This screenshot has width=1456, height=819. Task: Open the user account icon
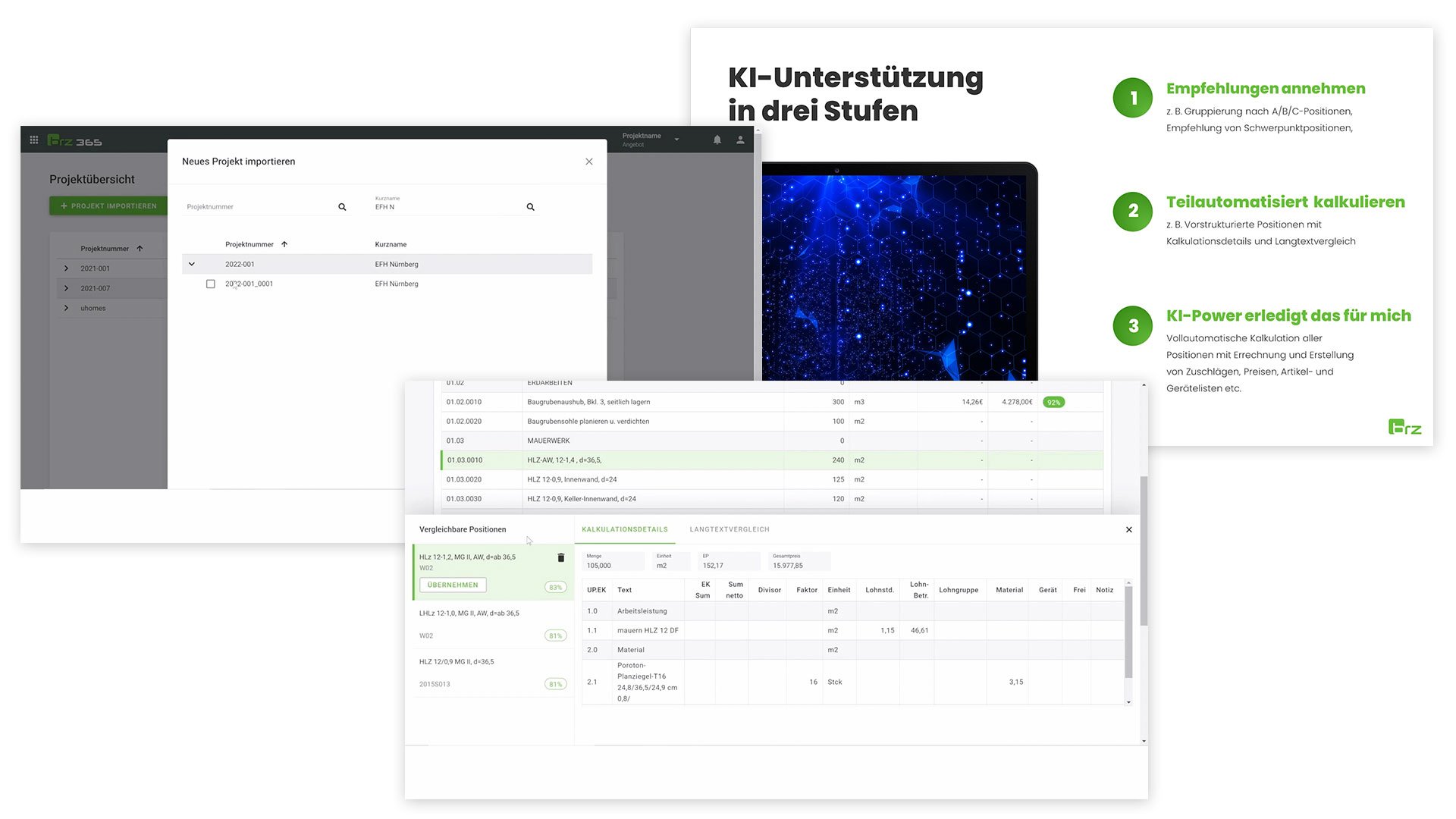tap(740, 140)
